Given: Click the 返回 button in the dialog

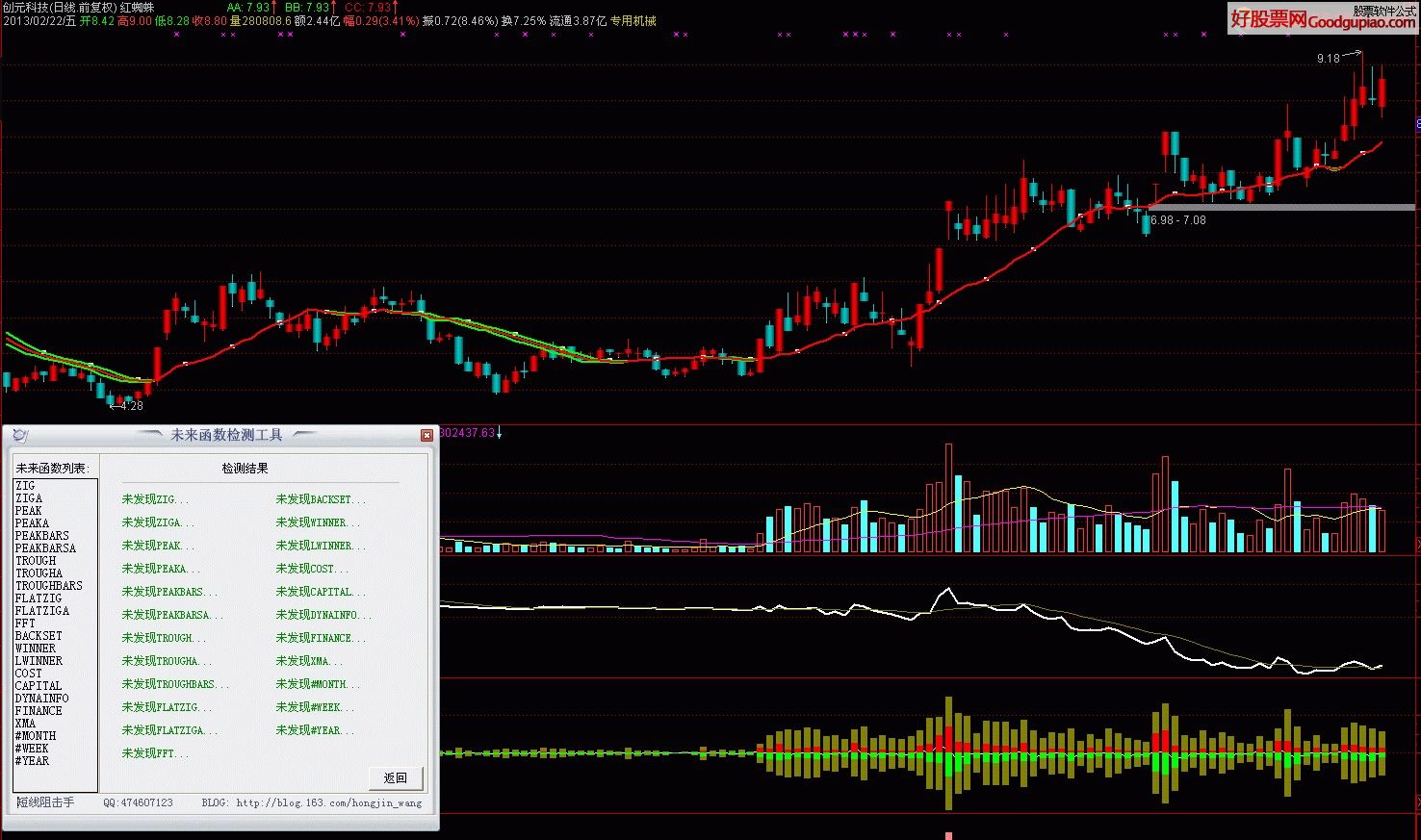Looking at the screenshot, I should coord(396,777).
